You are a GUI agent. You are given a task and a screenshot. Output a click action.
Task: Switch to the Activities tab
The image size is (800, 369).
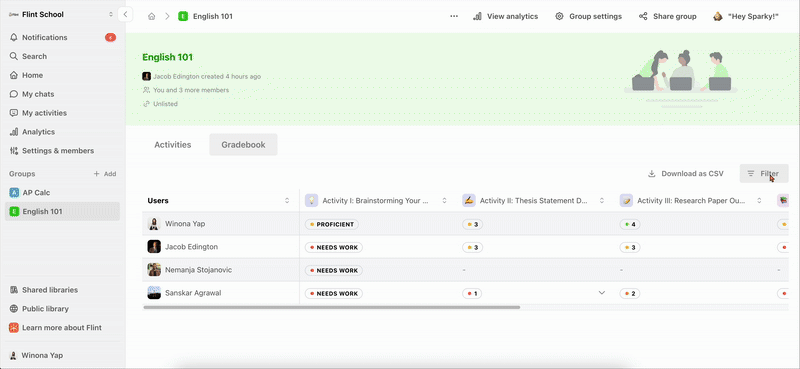click(173, 144)
